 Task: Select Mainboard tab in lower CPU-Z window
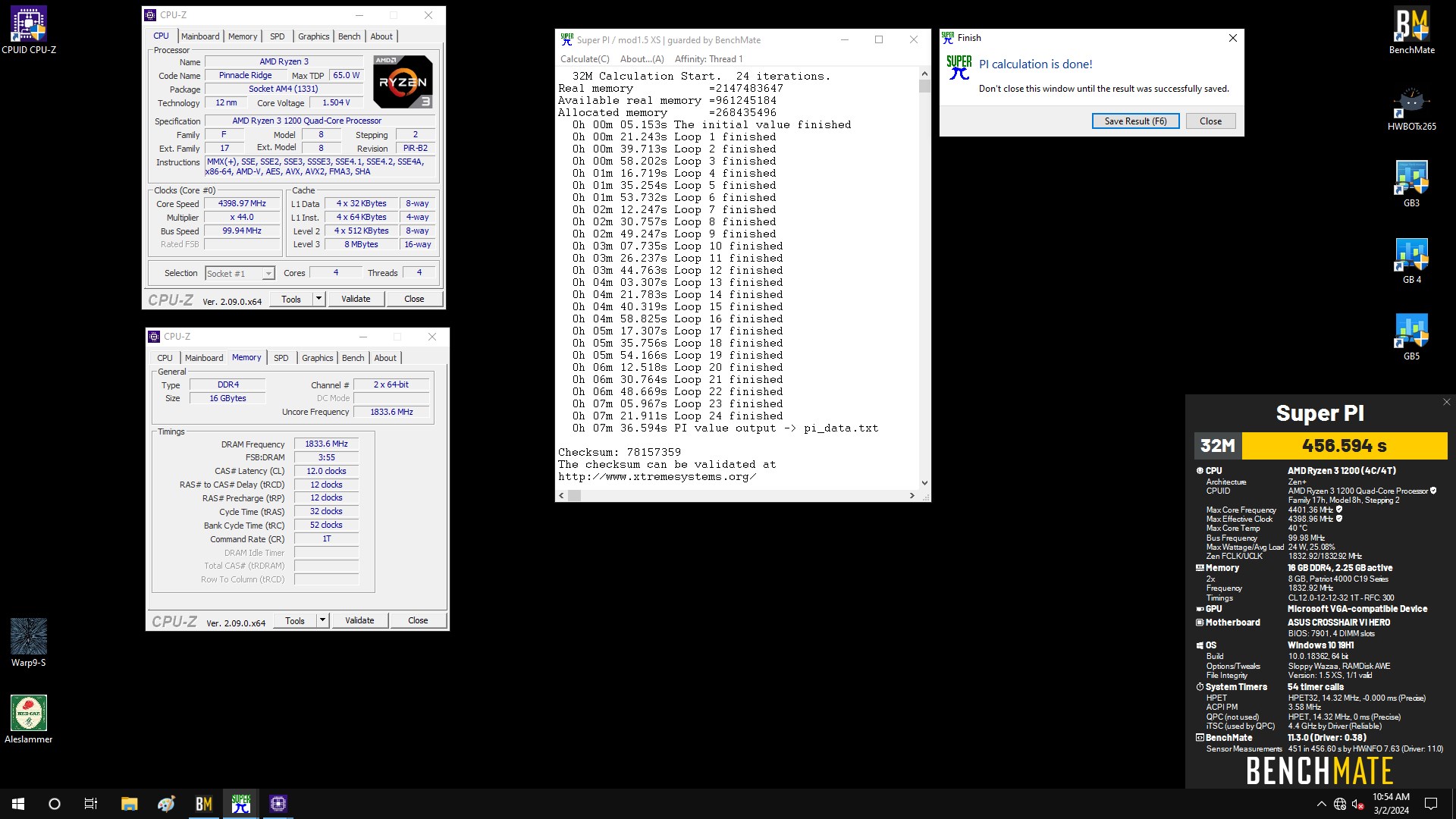(204, 358)
